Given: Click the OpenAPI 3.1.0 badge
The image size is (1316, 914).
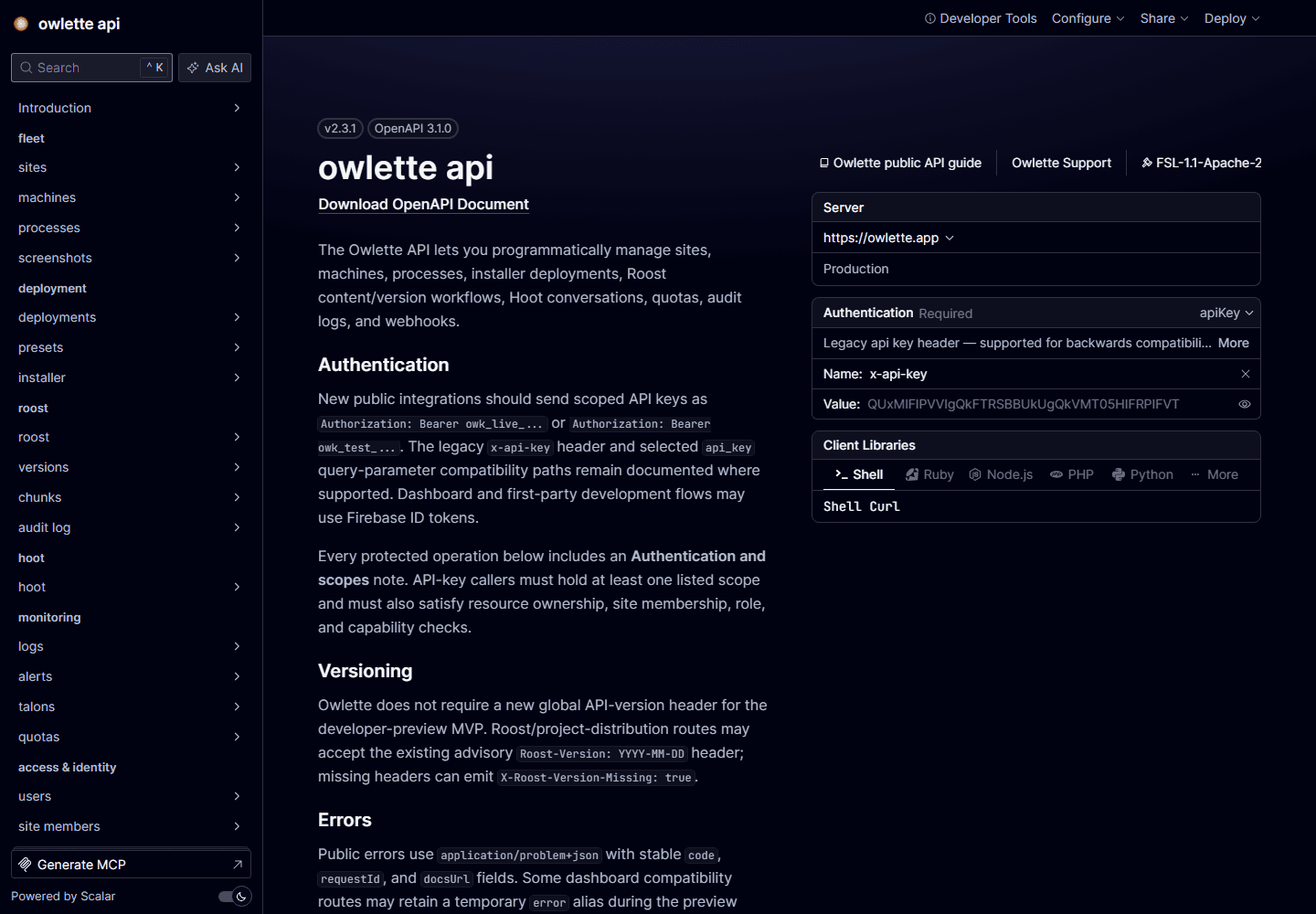Looking at the screenshot, I should click(x=413, y=129).
